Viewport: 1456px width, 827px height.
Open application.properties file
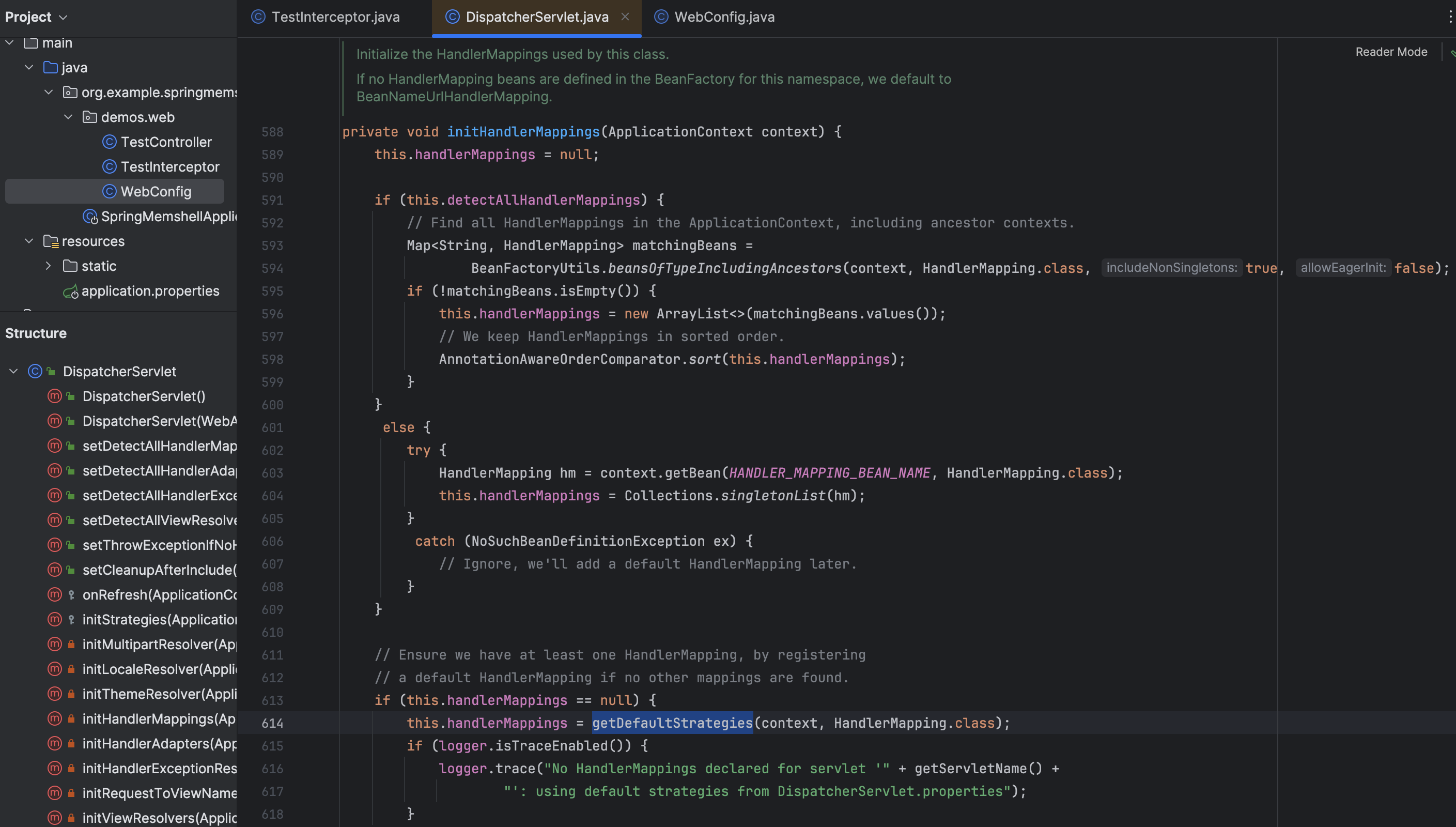click(150, 291)
